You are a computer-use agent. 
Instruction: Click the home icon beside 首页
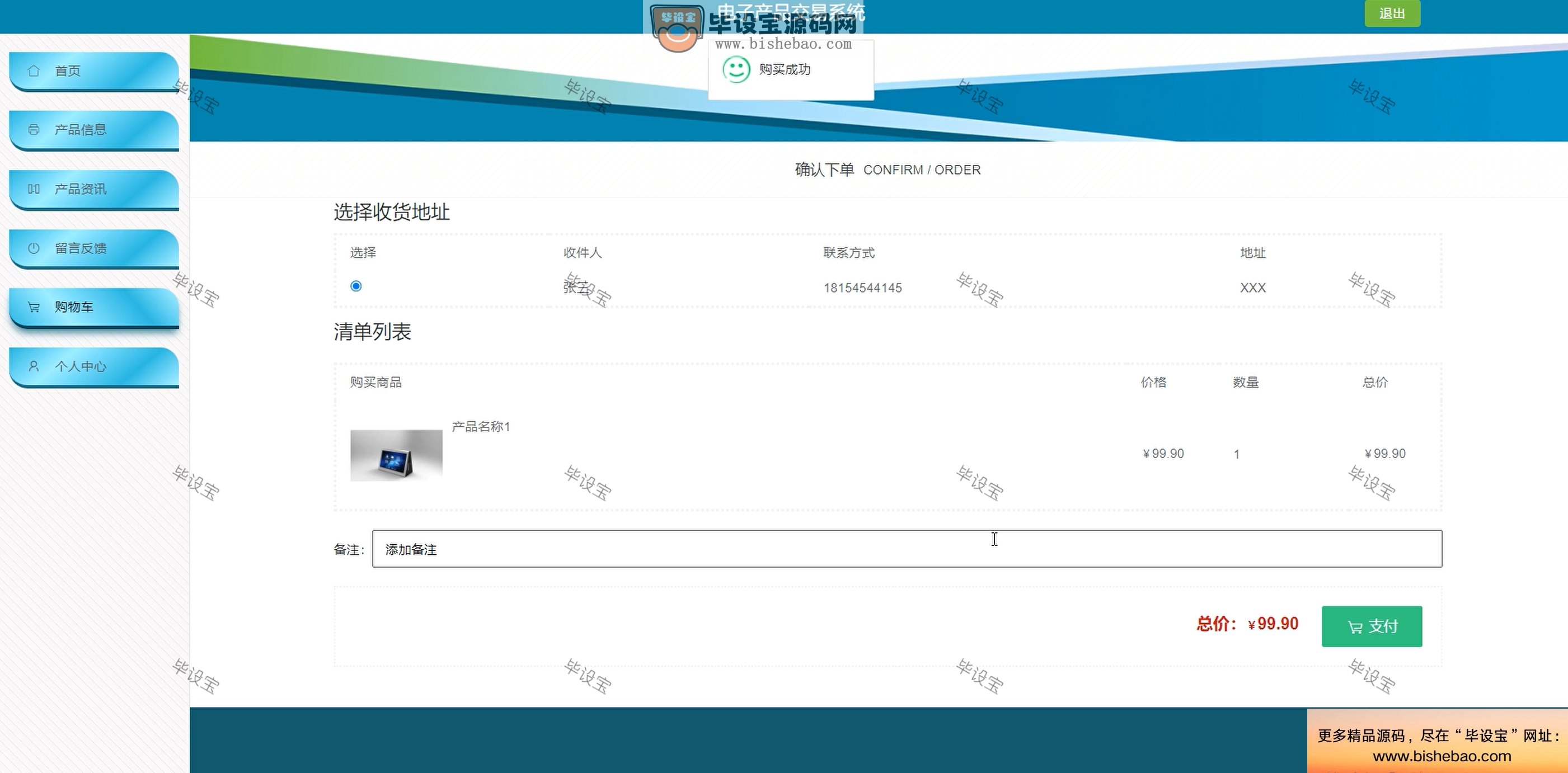[34, 70]
